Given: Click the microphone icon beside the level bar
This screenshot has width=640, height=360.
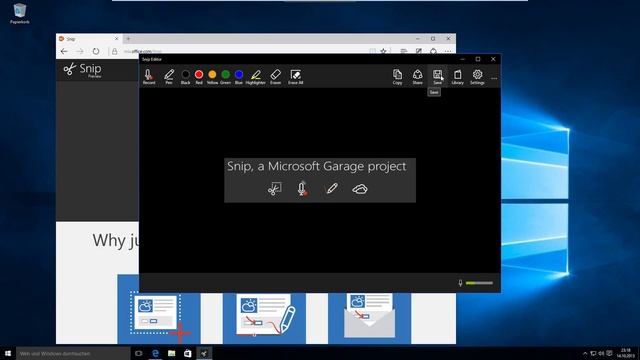Looking at the screenshot, I should click(460, 283).
